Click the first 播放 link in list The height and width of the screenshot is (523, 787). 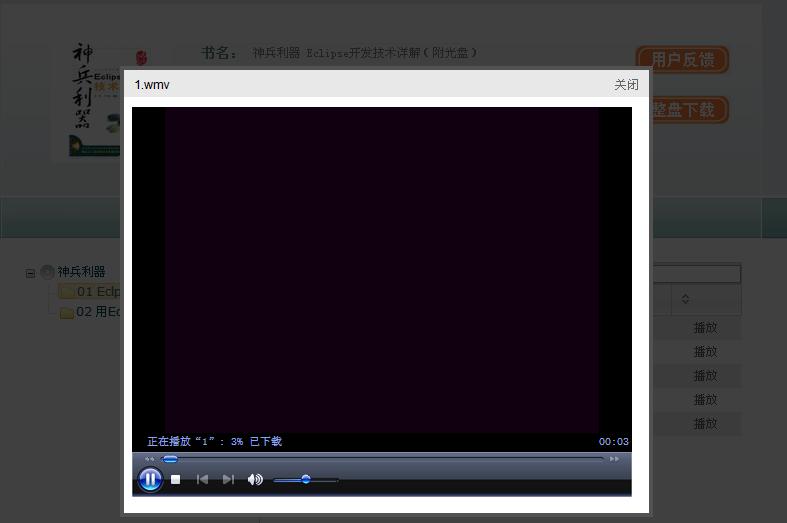point(705,328)
